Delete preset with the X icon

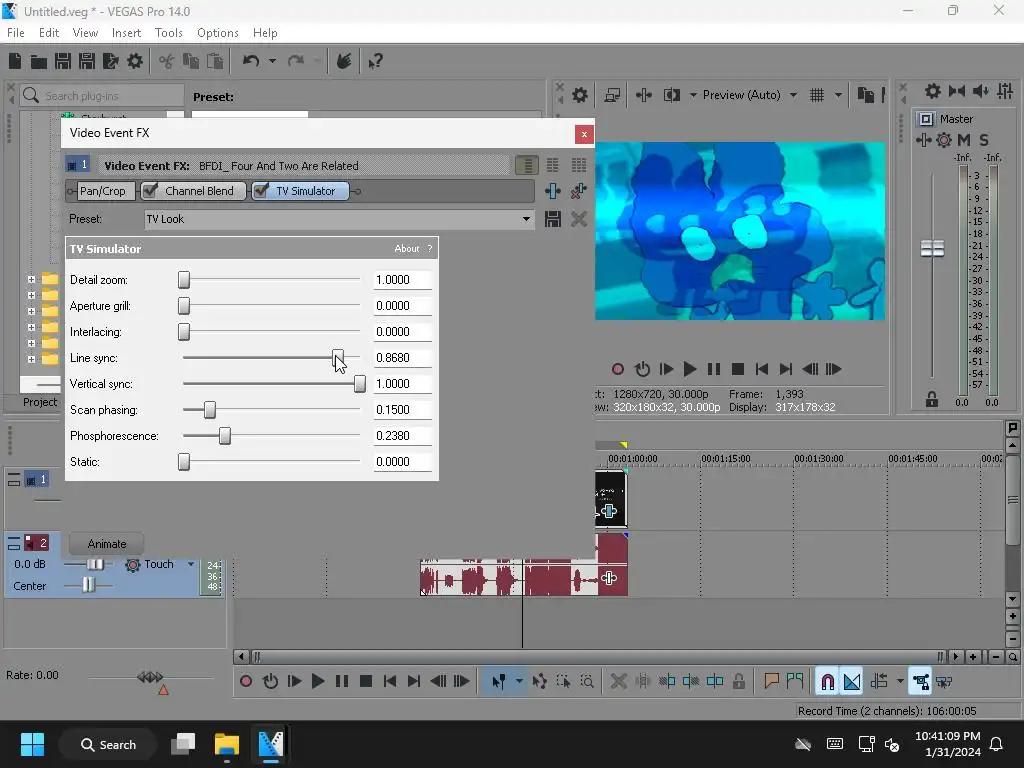(579, 219)
